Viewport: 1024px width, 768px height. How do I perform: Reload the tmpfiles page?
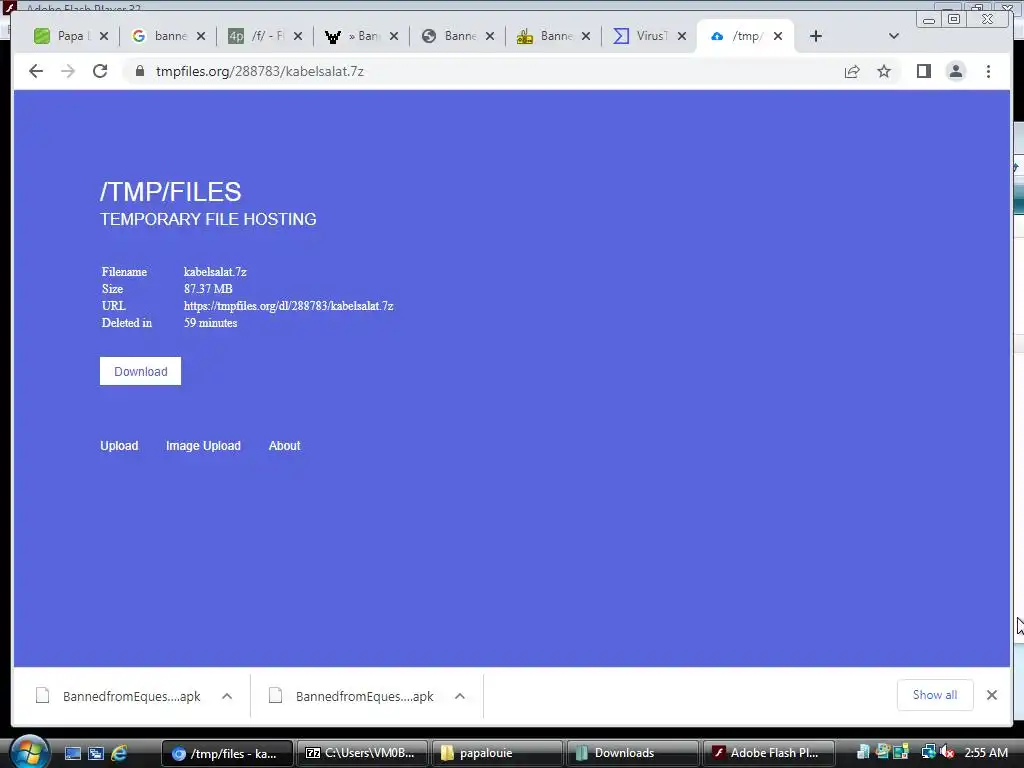click(100, 71)
